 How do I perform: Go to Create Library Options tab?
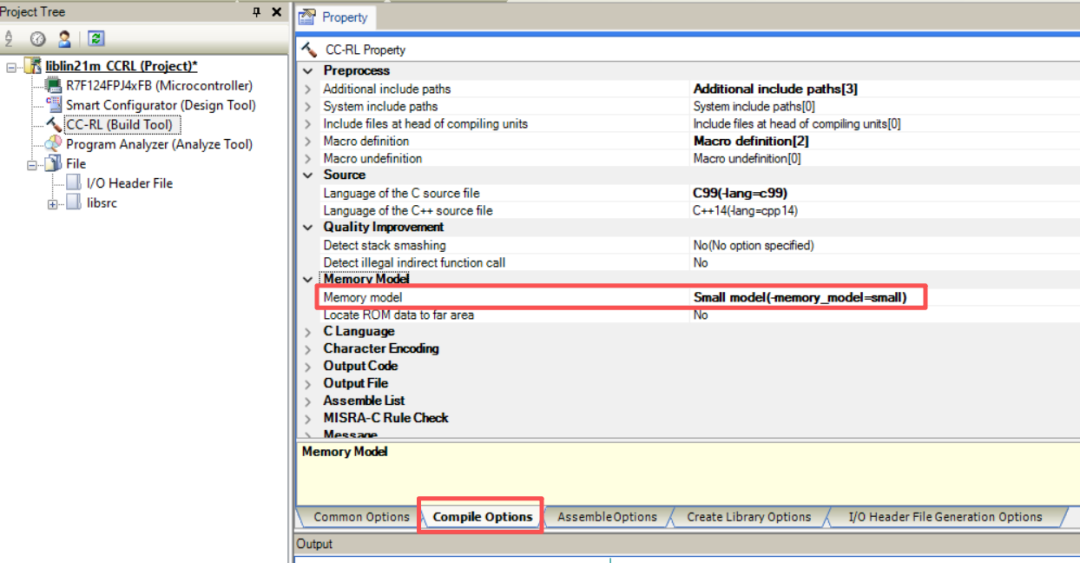tap(748, 517)
